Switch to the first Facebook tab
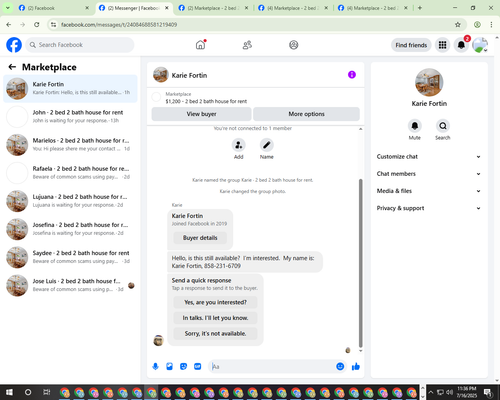Viewport: 500px width, 400px height. (x=53, y=8)
